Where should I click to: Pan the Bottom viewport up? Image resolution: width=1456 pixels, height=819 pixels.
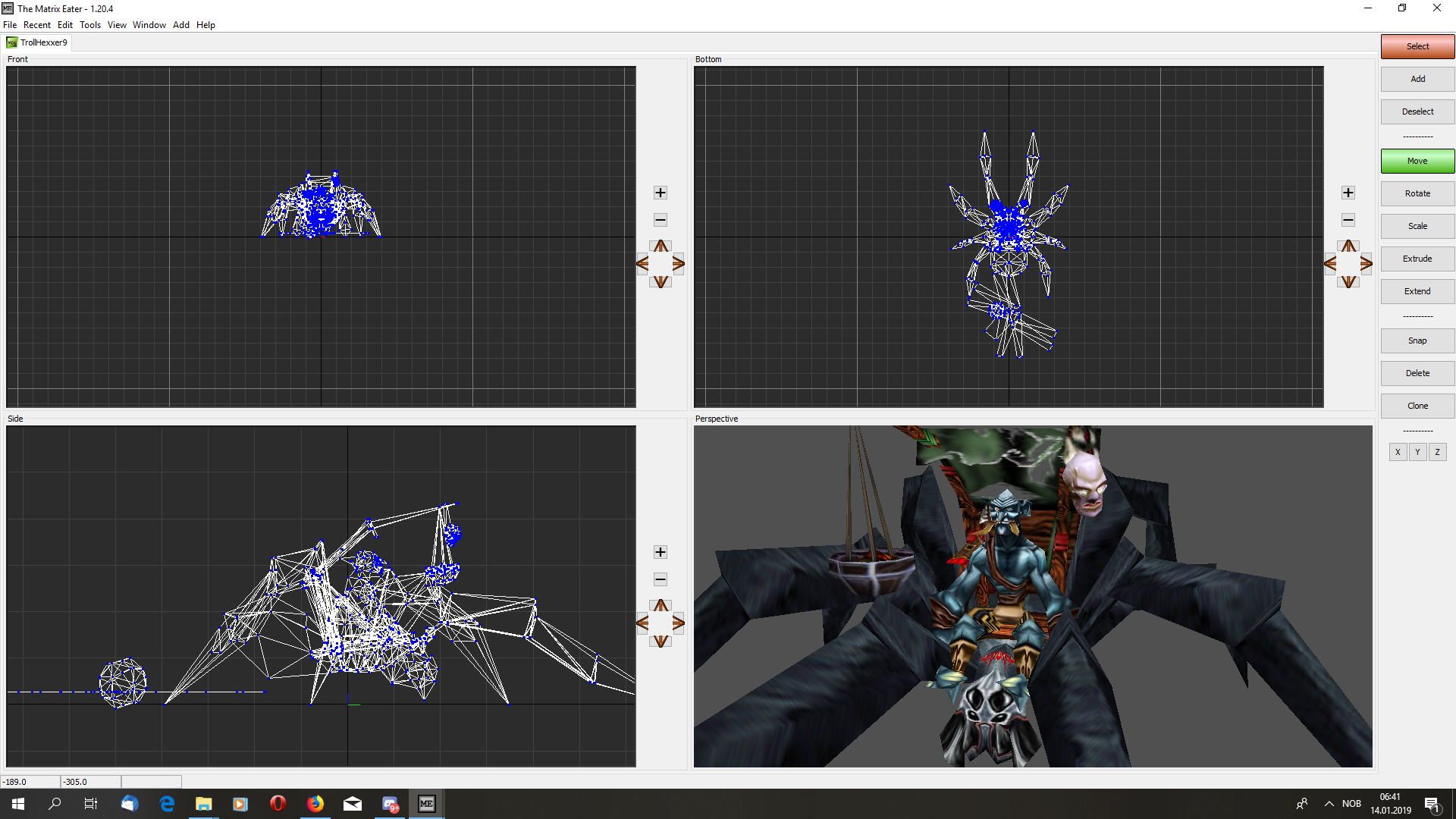(1348, 246)
